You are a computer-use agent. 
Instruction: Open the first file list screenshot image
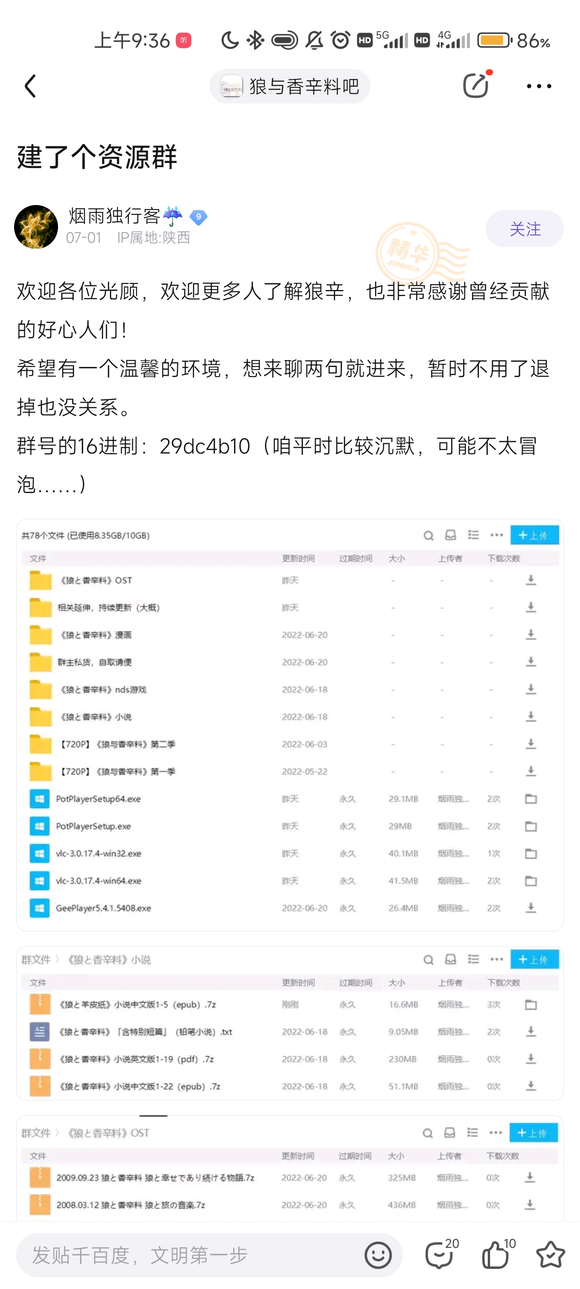(x=290, y=725)
